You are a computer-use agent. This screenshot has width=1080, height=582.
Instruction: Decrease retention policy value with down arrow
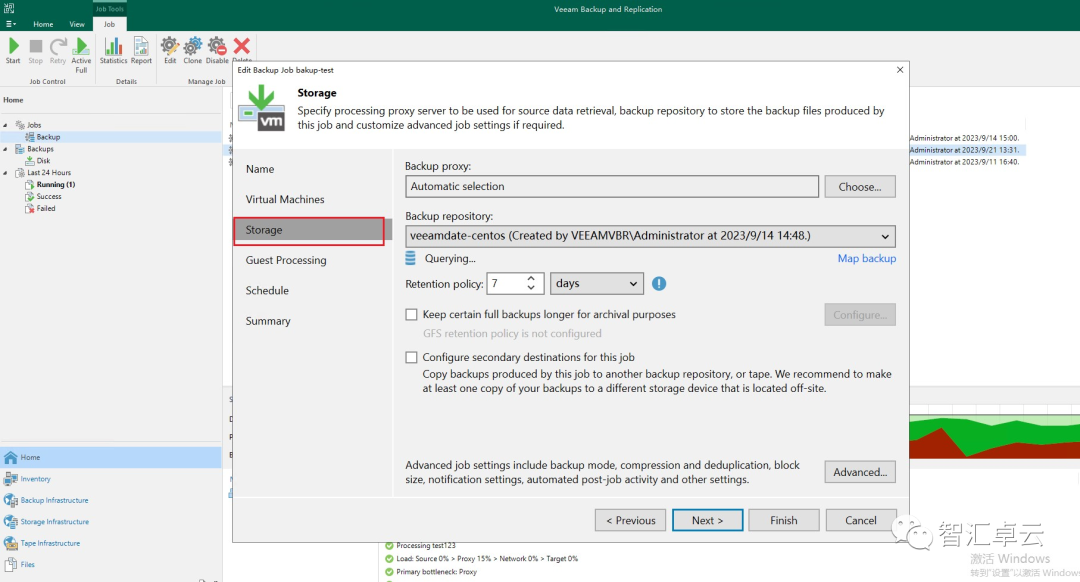point(531,288)
